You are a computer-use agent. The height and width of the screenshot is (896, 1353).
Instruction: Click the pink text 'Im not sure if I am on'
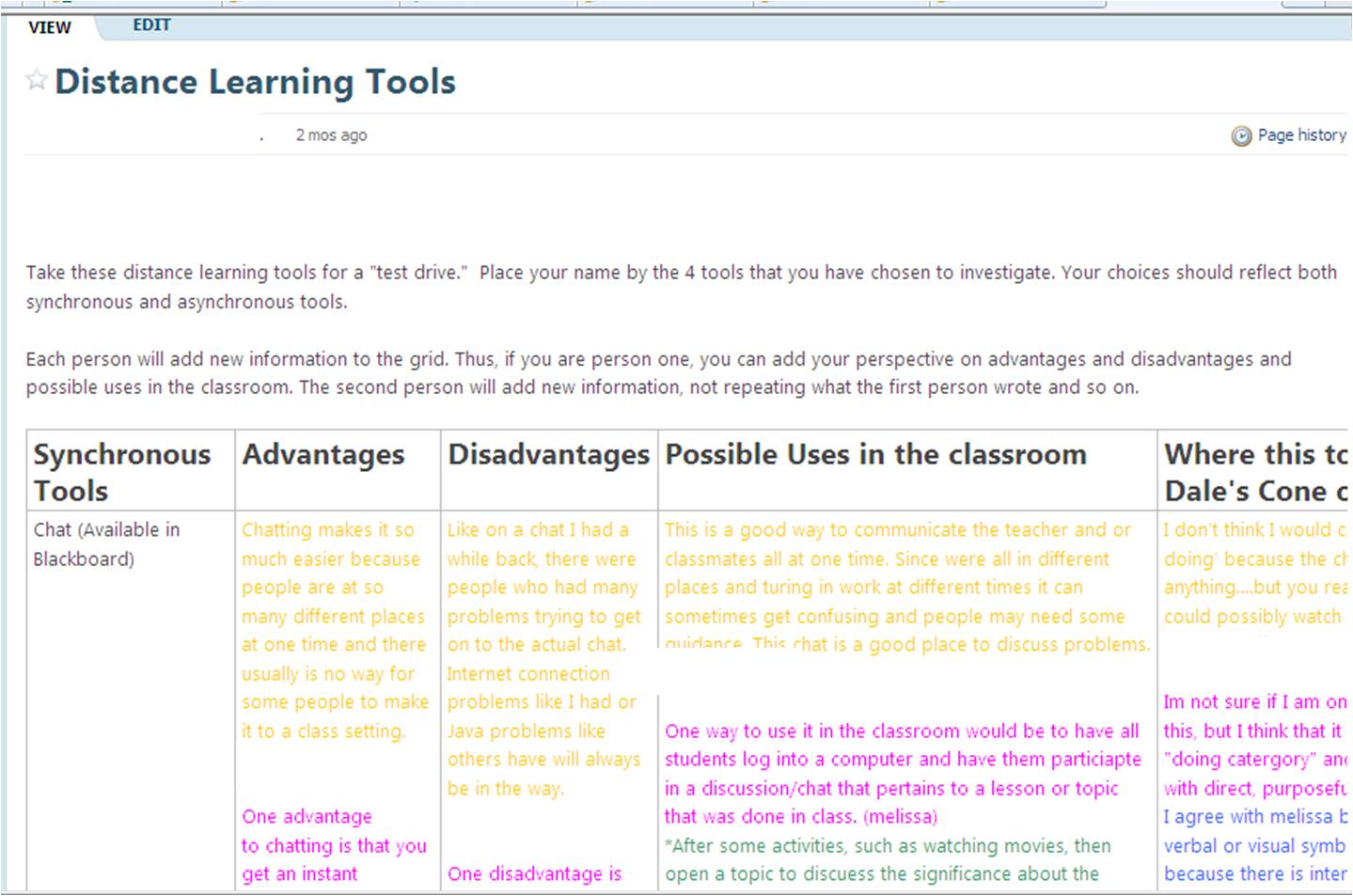pyautogui.click(x=1254, y=702)
